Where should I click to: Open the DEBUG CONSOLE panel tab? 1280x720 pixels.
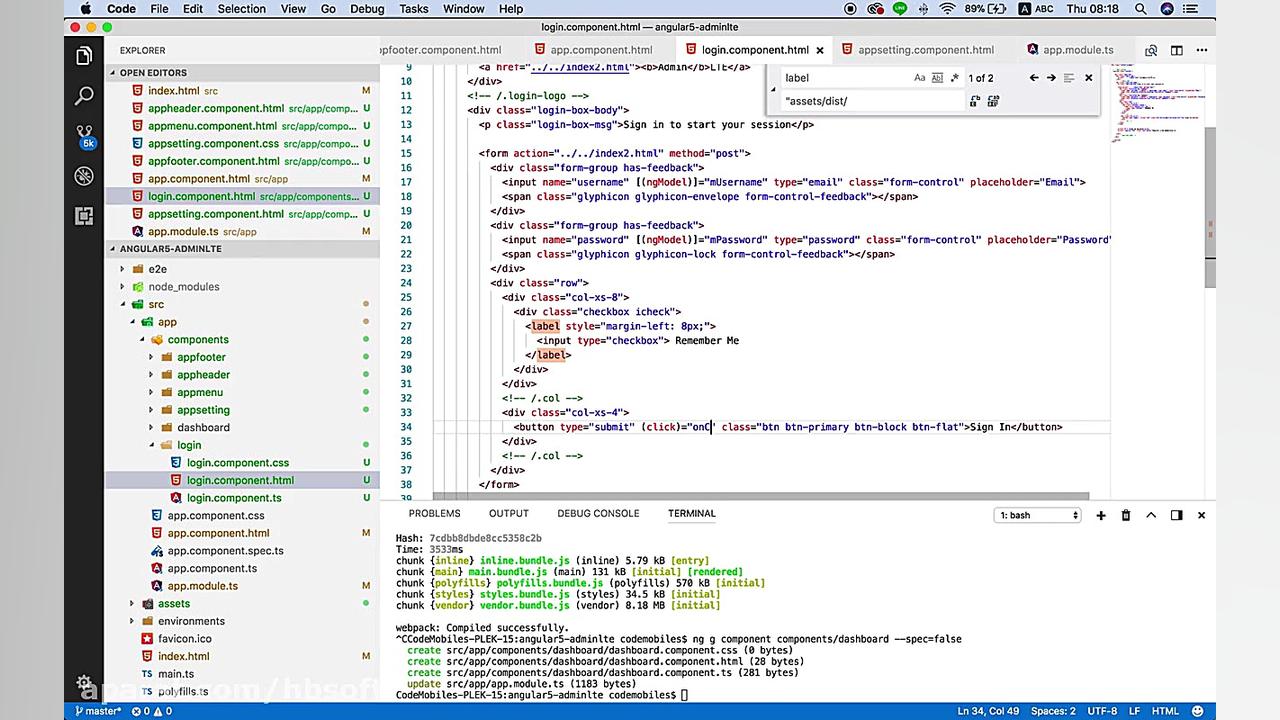click(598, 514)
